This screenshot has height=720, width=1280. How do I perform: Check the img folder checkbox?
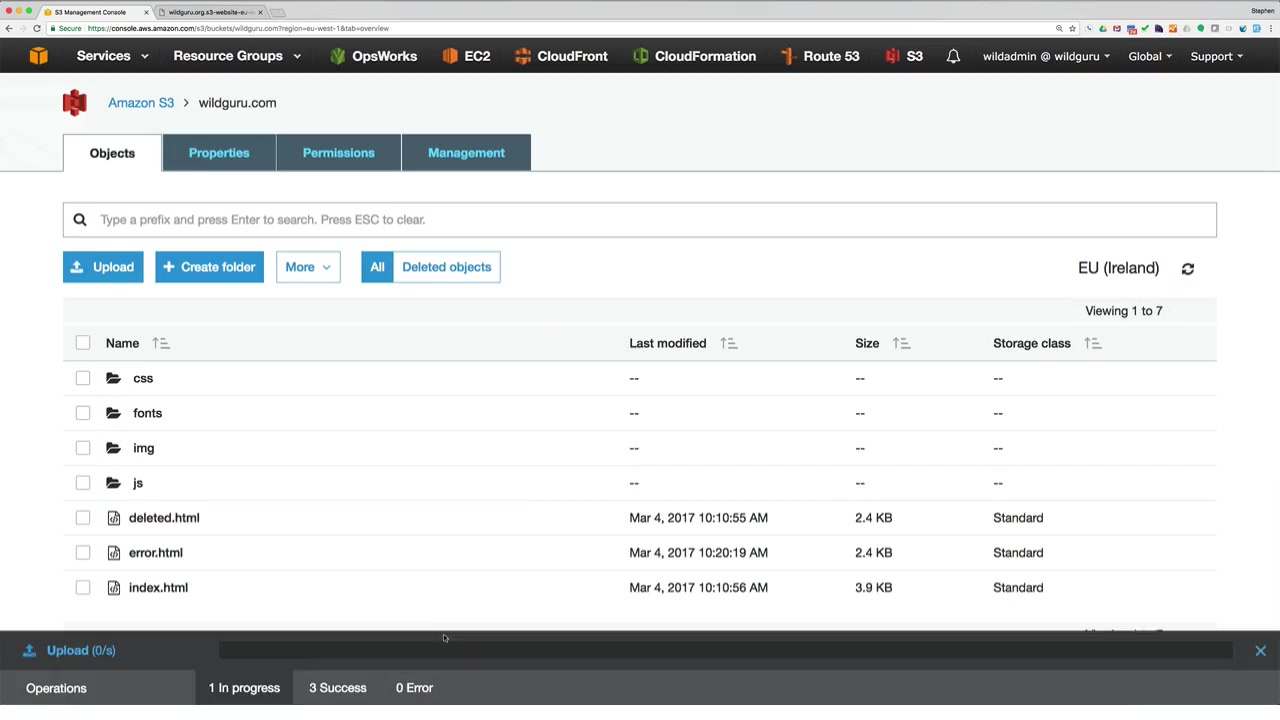[x=83, y=448]
